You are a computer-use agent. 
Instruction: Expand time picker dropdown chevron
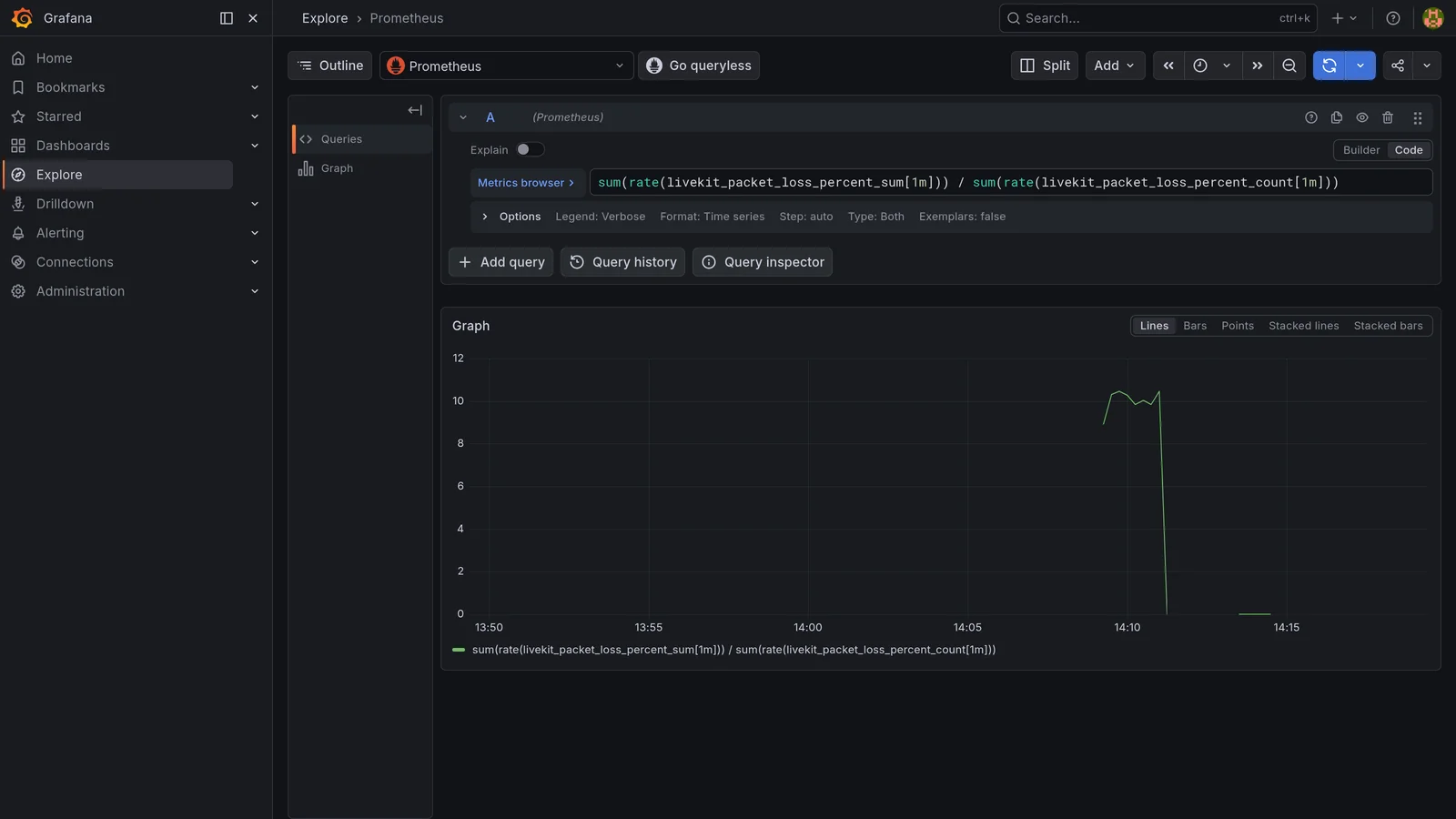(x=1227, y=66)
